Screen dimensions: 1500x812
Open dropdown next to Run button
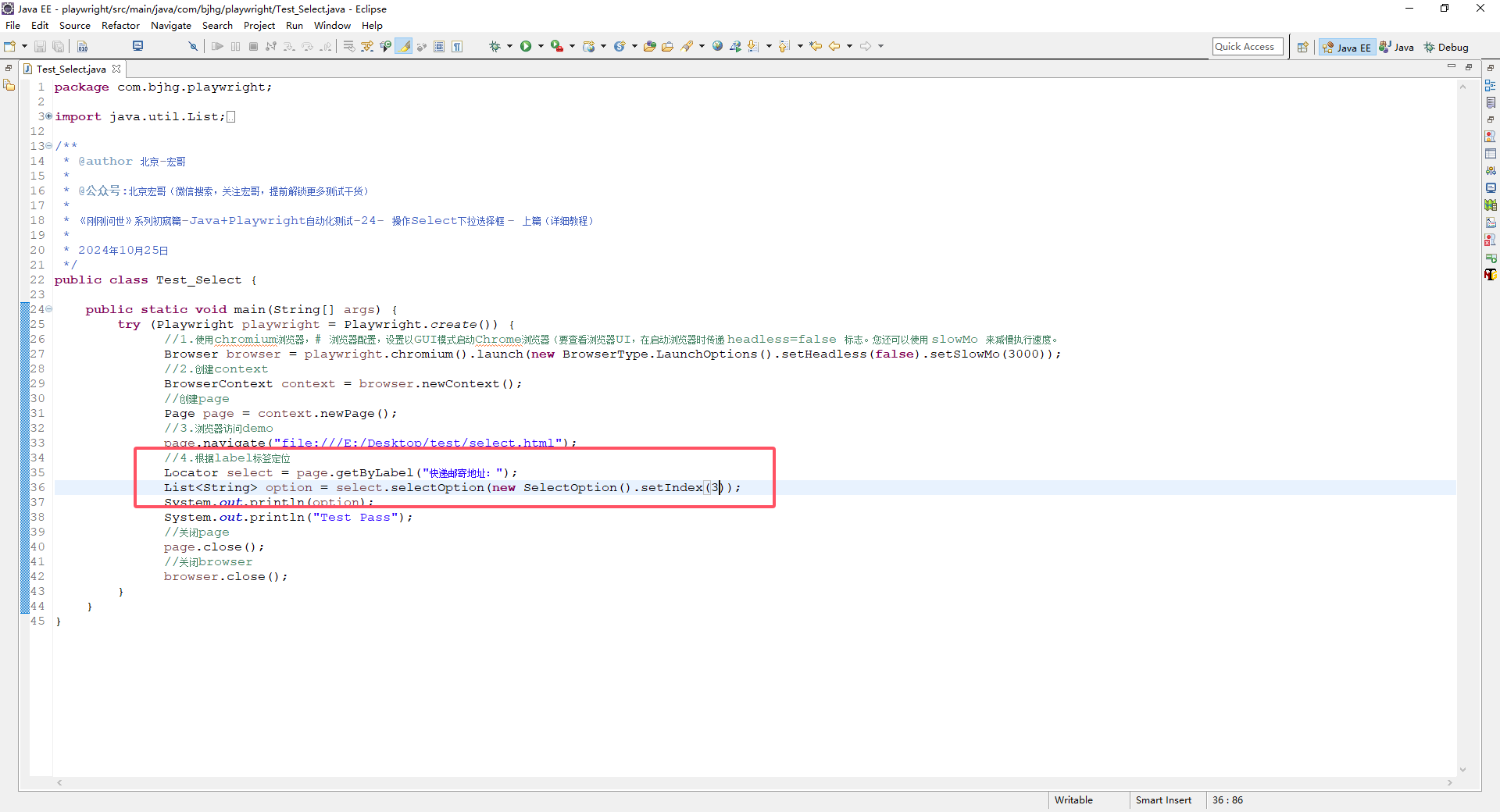[x=540, y=47]
